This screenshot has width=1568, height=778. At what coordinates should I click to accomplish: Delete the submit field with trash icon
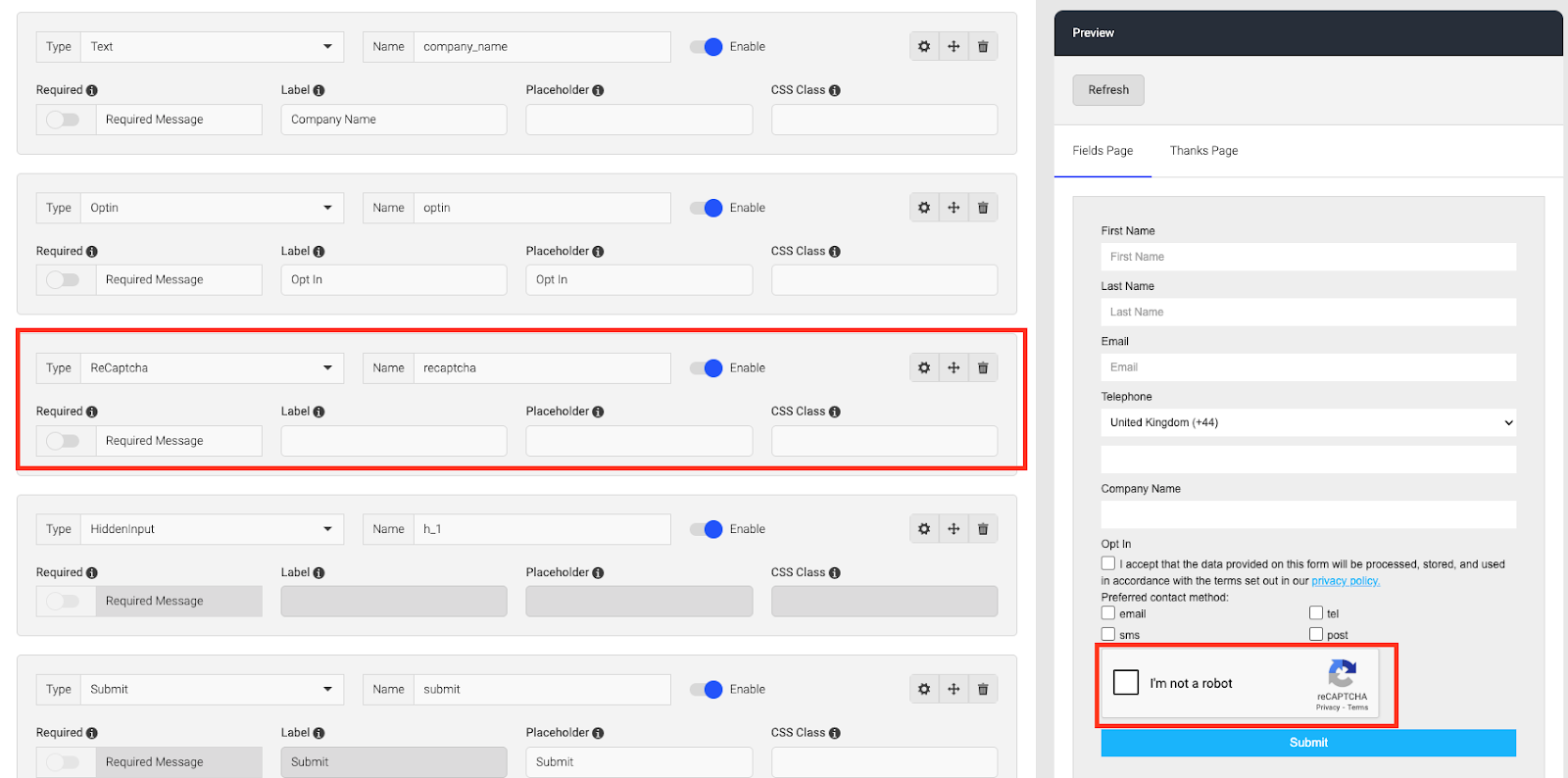tap(983, 690)
